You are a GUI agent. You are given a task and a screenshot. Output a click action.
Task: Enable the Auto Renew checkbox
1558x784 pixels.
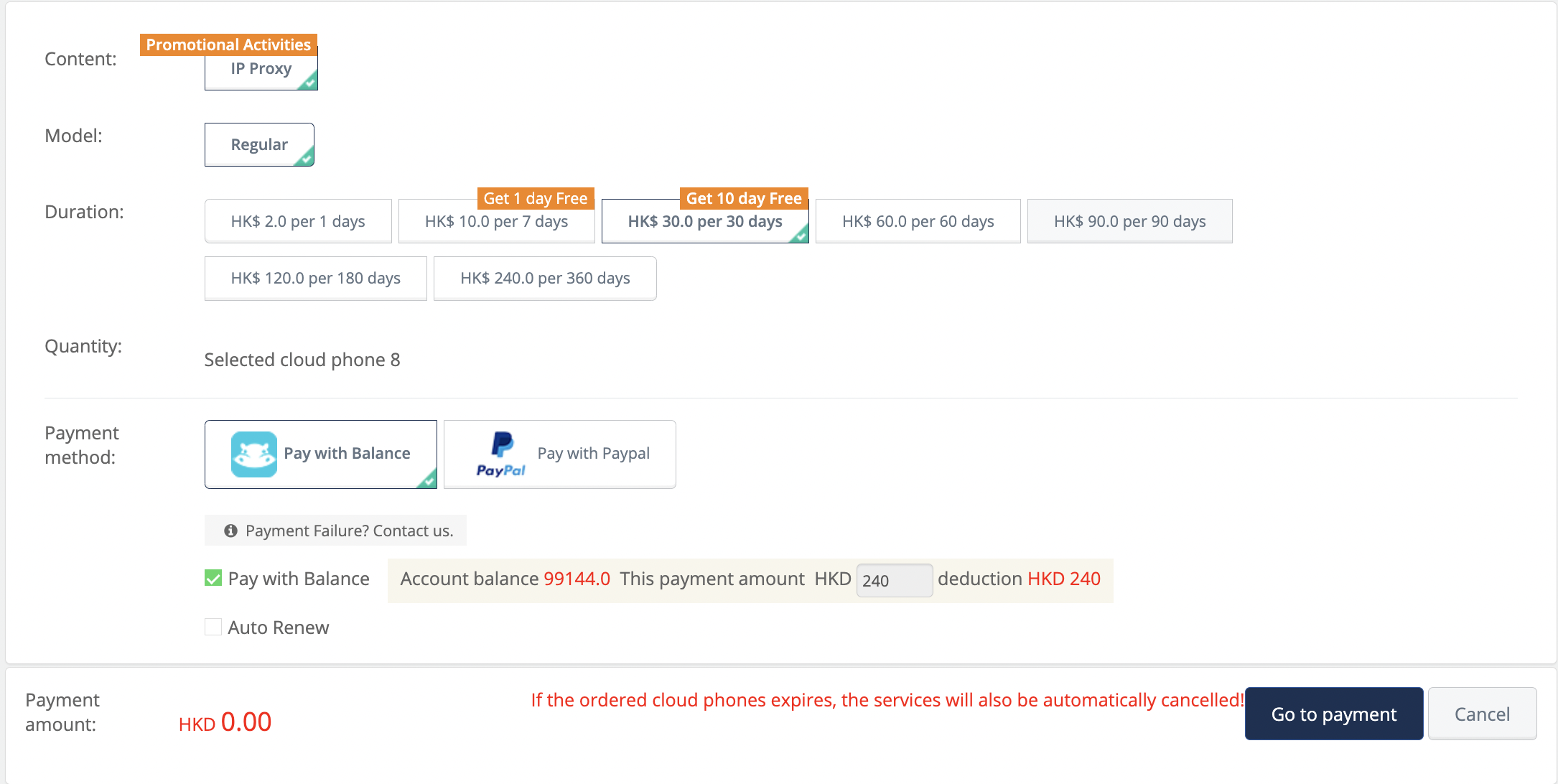pyautogui.click(x=213, y=627)
